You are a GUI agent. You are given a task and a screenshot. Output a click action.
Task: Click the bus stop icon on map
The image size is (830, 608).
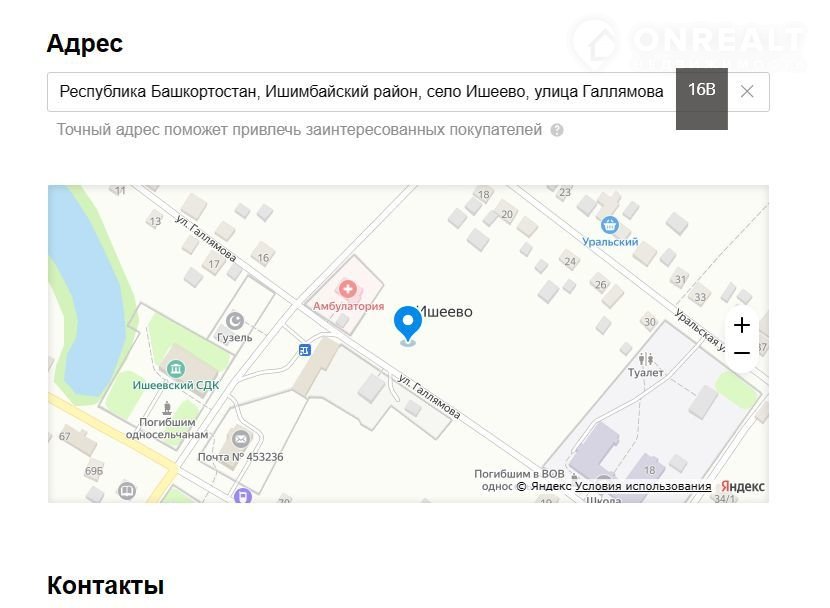pos(304,350)
